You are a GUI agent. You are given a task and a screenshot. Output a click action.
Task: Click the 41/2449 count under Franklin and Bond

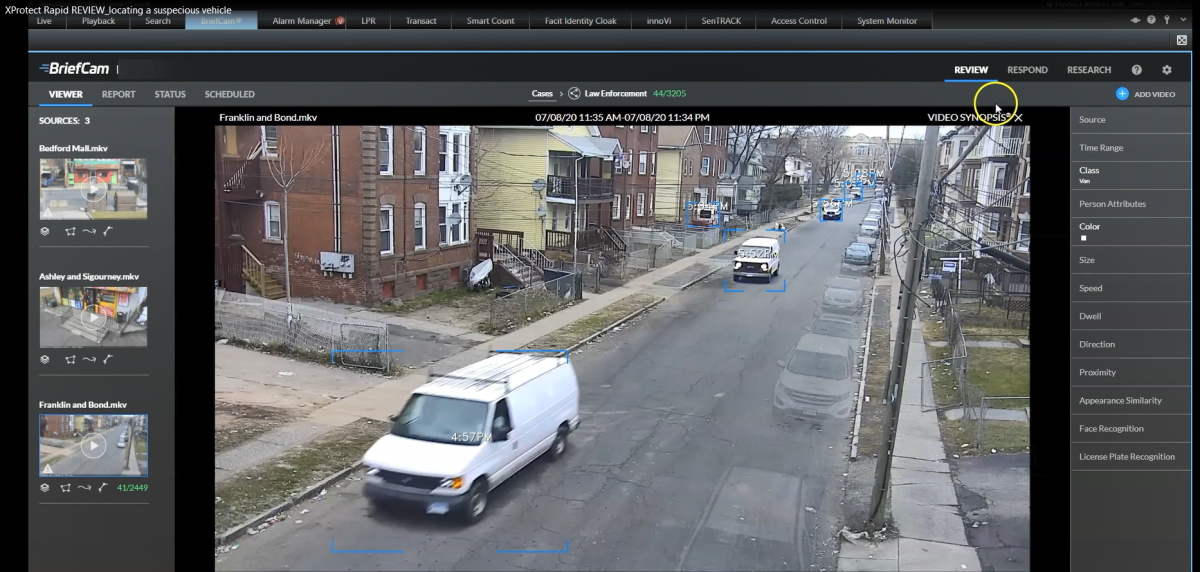point(133,488)
